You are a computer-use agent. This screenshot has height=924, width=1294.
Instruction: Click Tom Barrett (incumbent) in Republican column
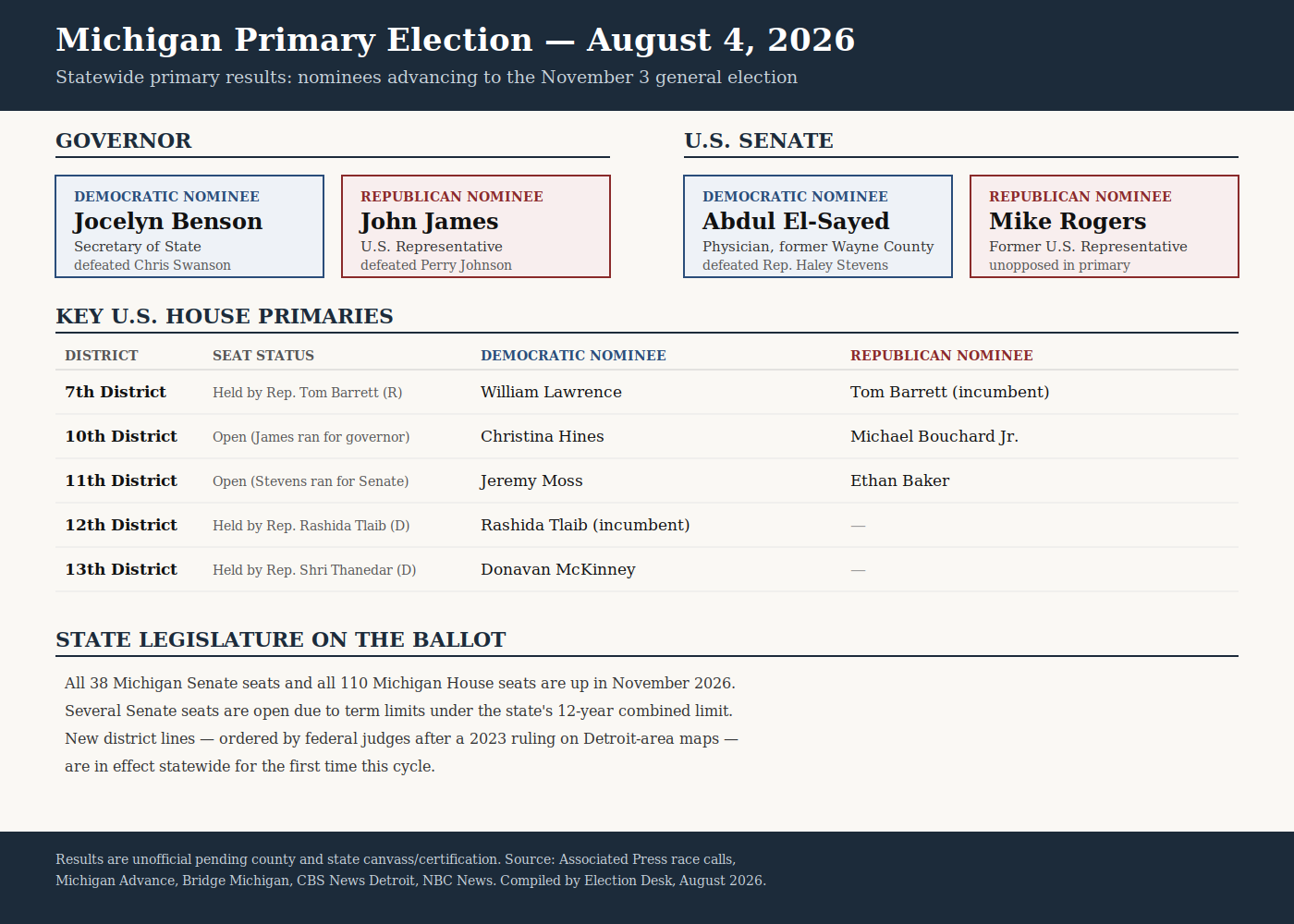pos(950,392)
